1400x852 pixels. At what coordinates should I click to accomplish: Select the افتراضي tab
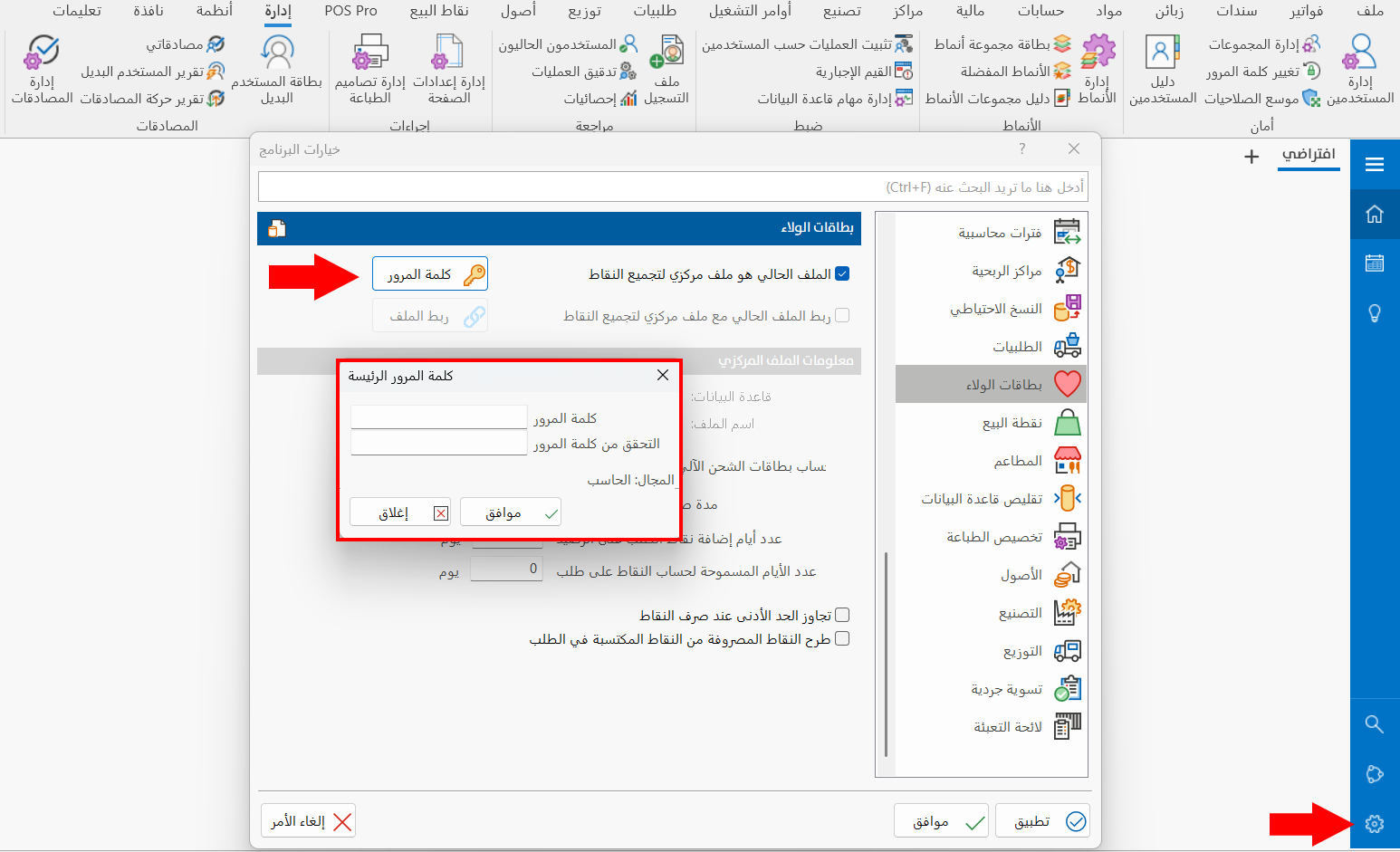click(1309, 156)
